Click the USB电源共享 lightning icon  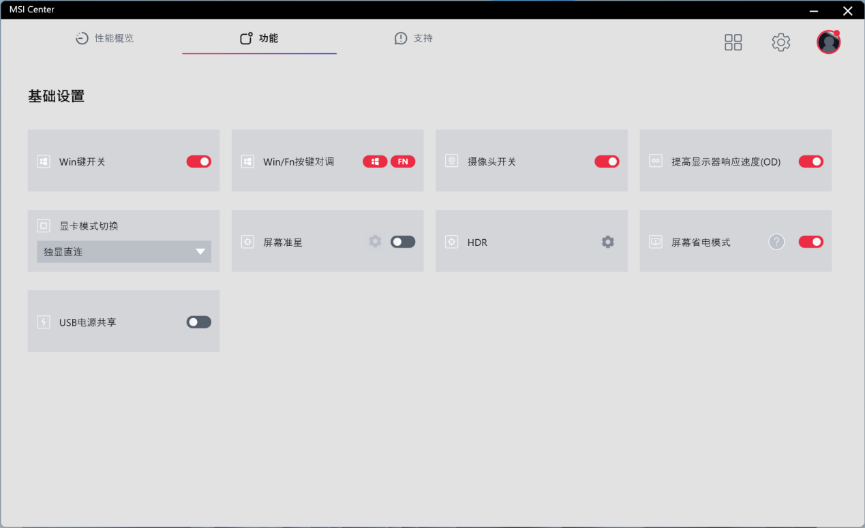point(43,322)
